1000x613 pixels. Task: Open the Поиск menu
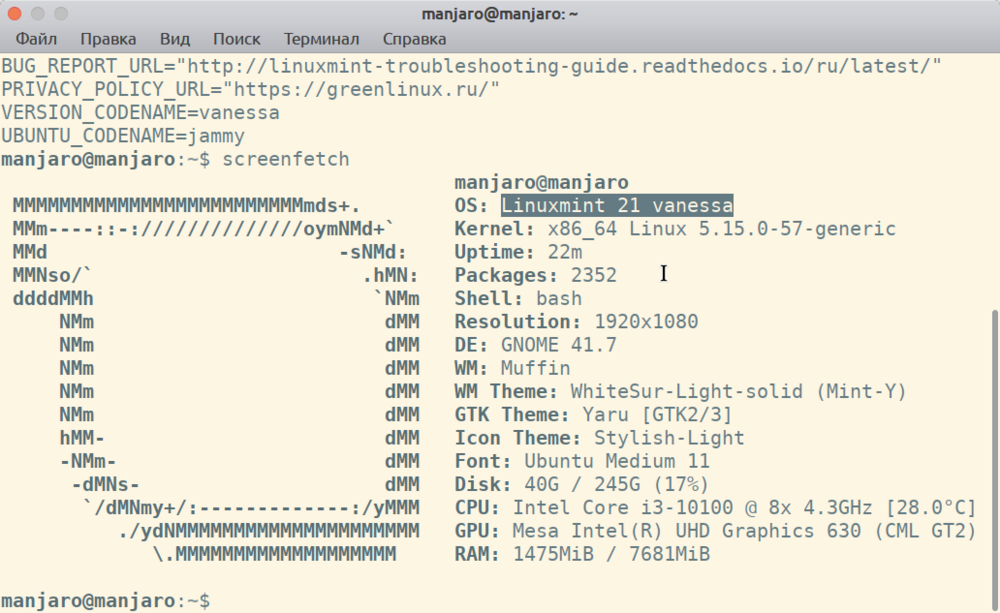(x=237, y=39)
